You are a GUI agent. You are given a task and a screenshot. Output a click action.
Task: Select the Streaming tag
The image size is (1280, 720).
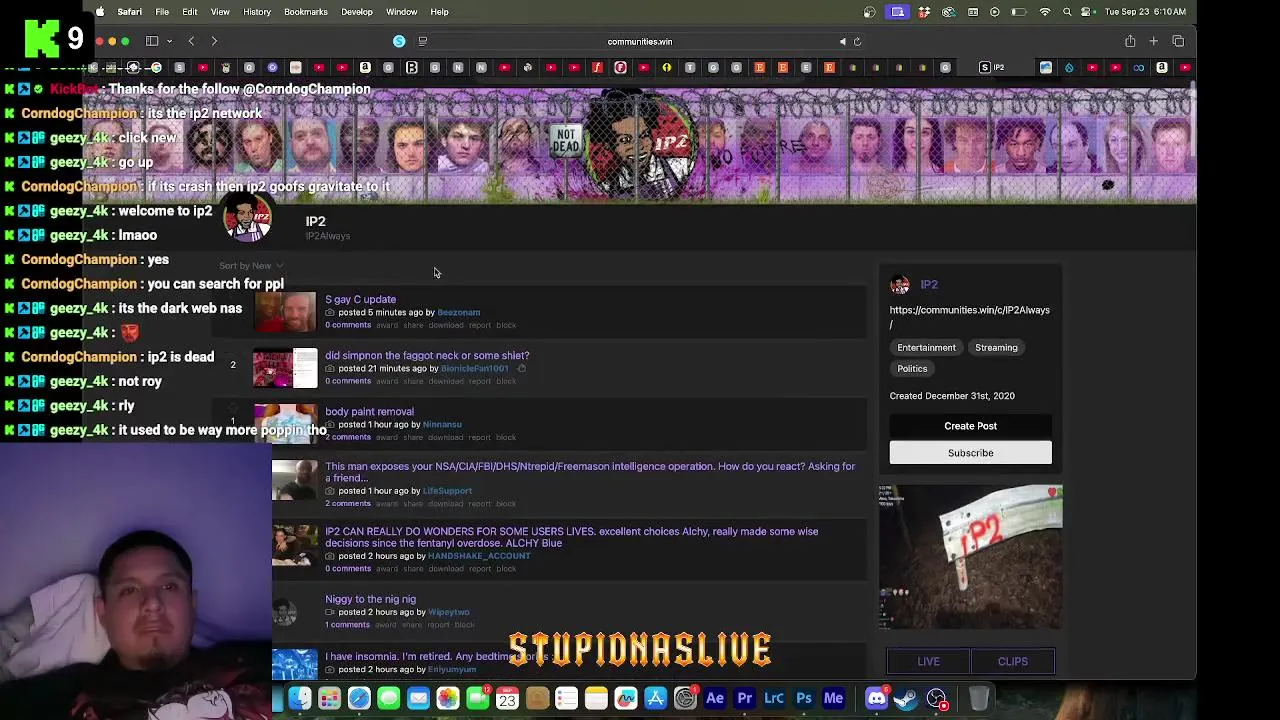(996, 347)
